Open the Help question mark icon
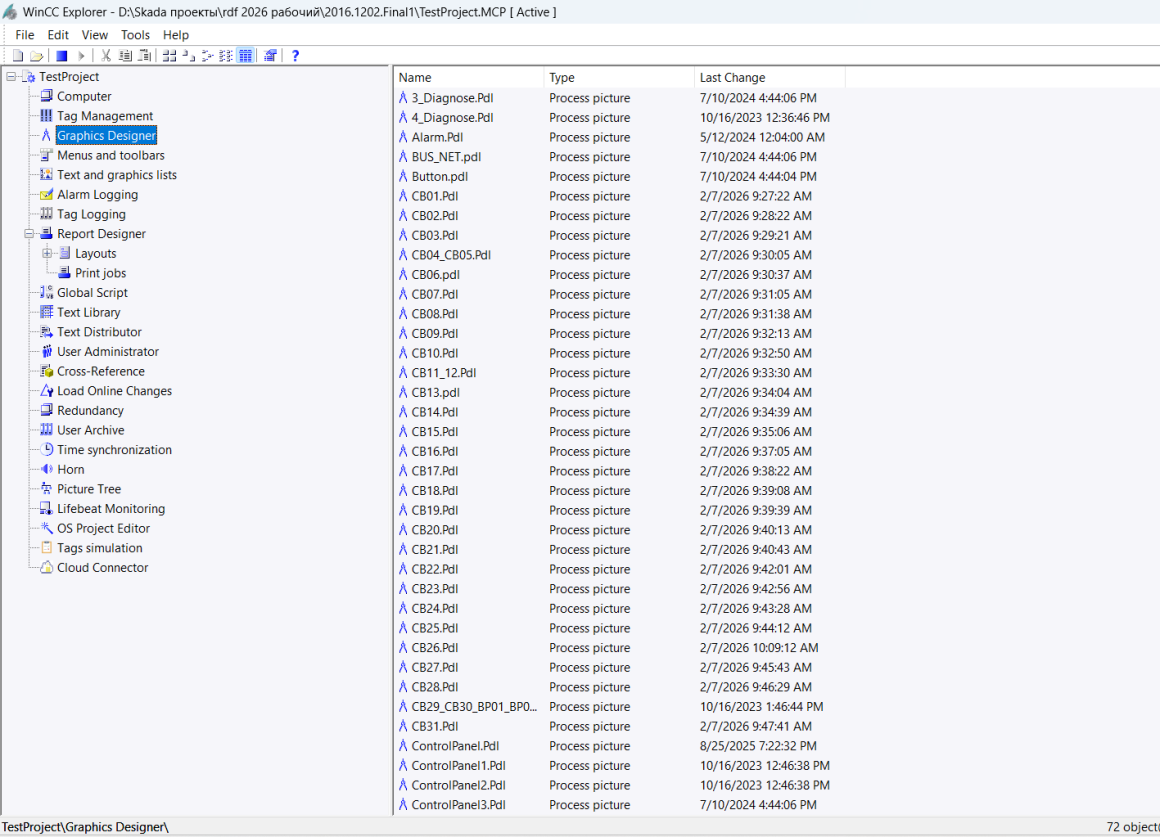This screenshot has height=837, width=1160. pyautogui.click(x=295, y=56)
